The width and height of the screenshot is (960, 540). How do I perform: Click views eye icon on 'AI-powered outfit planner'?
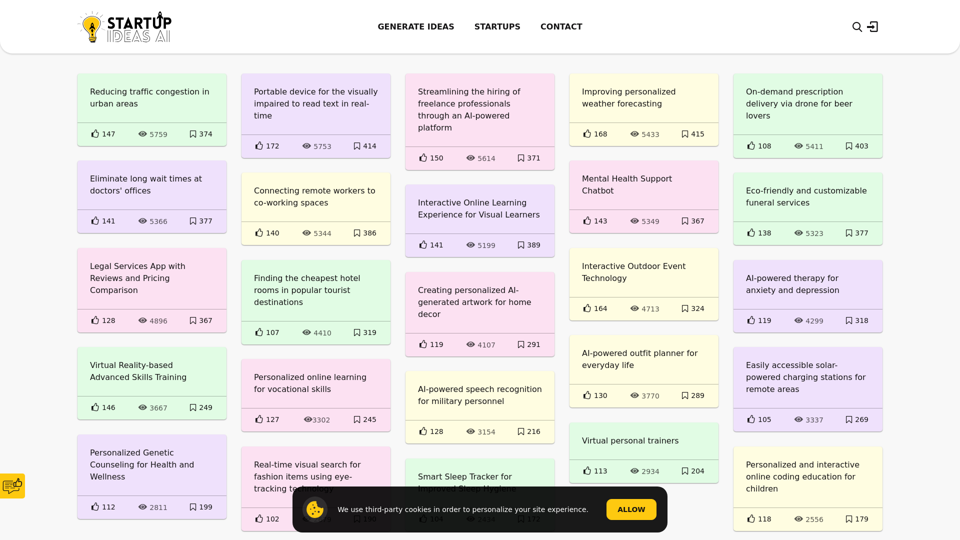coord(635,396)
